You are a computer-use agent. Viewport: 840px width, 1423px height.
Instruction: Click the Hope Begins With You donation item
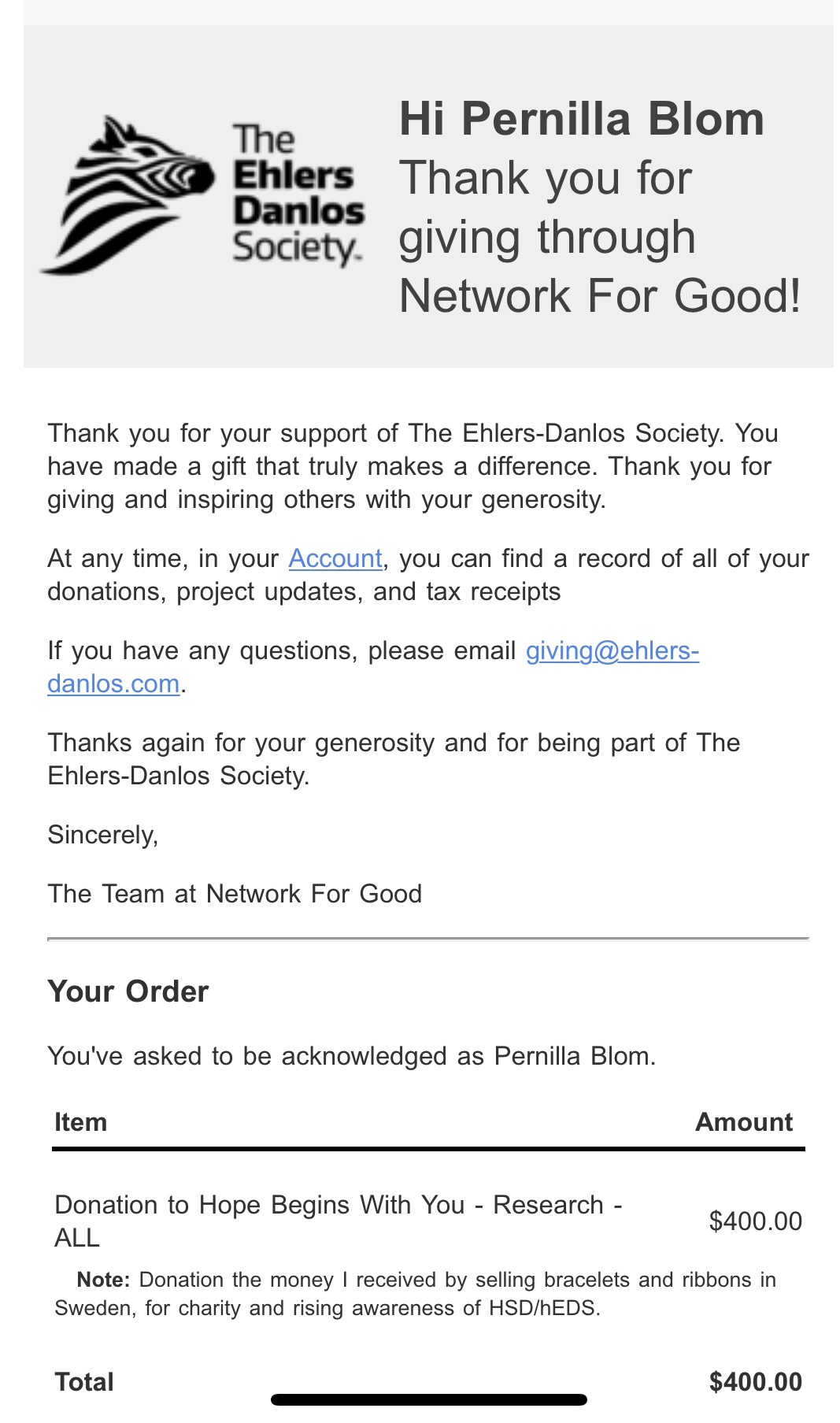[339, 1221]
